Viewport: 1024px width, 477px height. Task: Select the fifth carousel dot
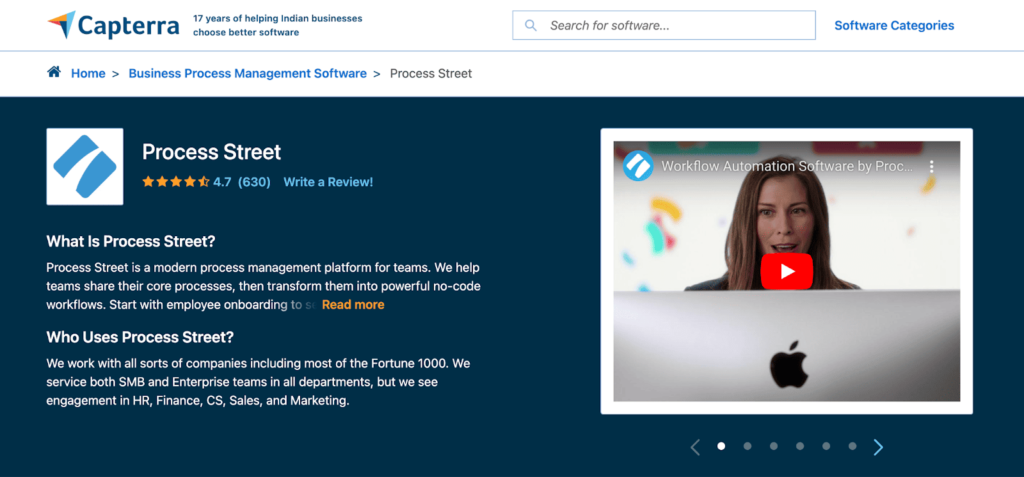coord(826,446)
